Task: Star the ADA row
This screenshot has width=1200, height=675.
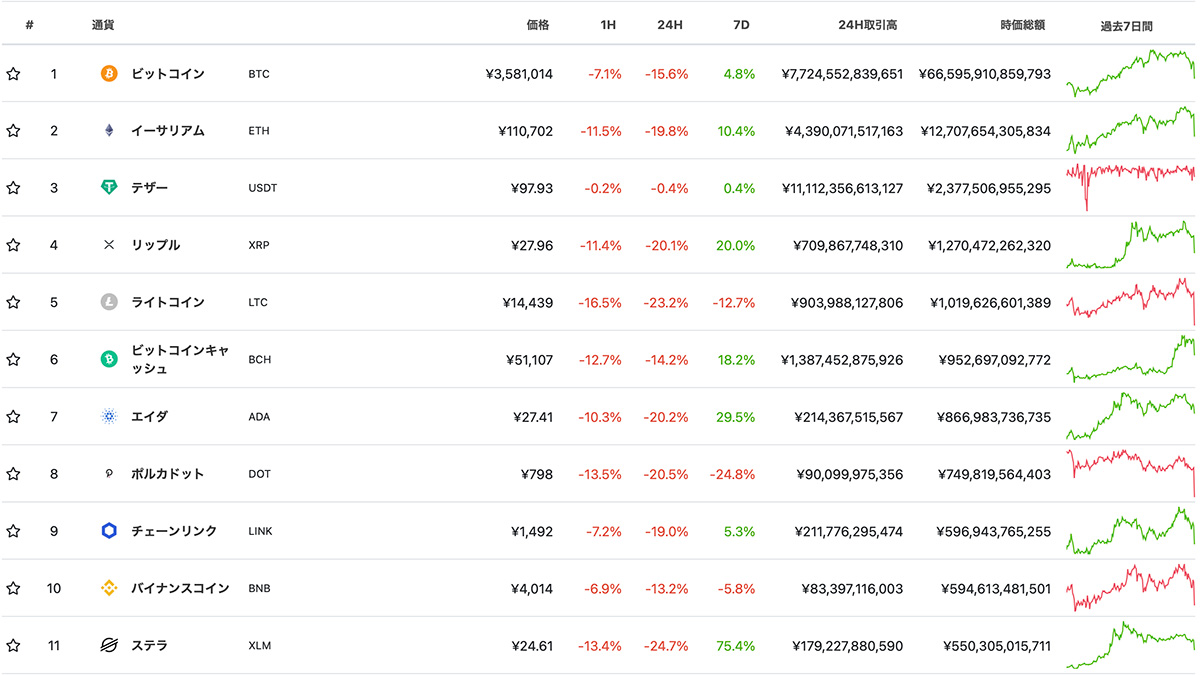Action: pyautogui.click(x=13, y=417)
